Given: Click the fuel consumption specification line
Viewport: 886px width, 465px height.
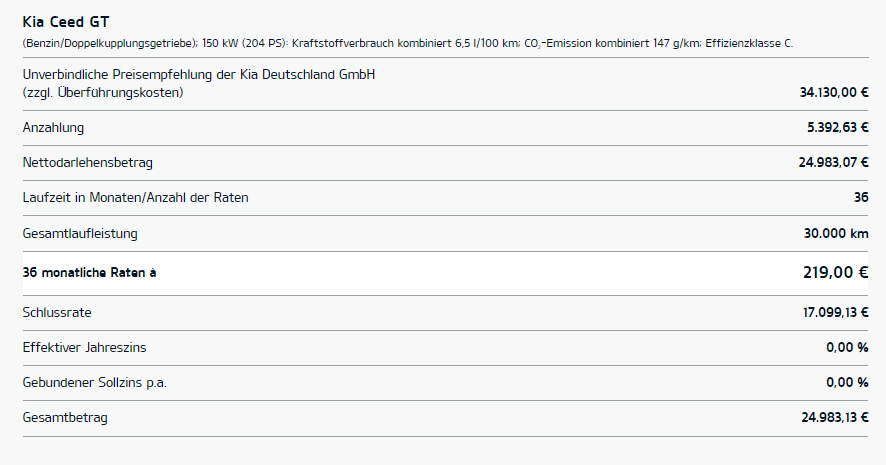Looking at the screenshot, I should [407, 44].
